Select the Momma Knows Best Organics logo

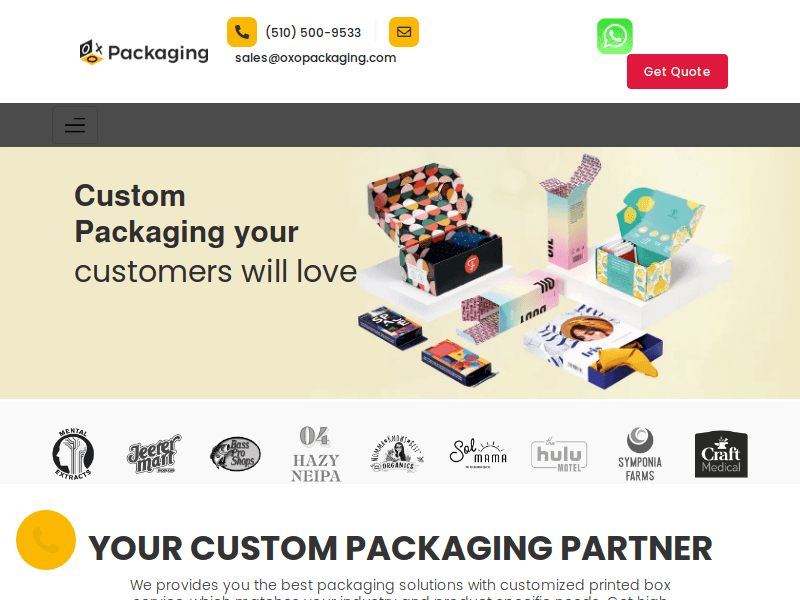point(397,454)
